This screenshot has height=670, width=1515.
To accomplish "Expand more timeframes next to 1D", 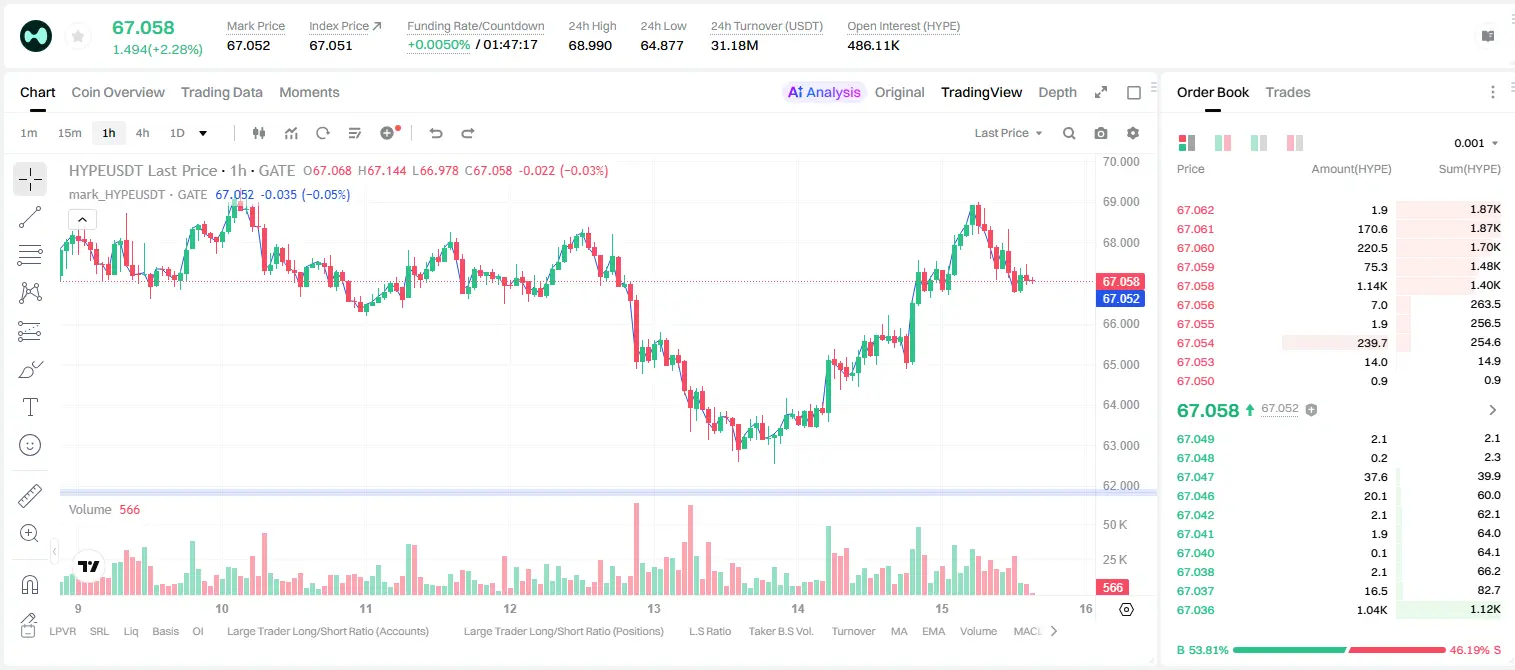I will click(x=203, y=133).
